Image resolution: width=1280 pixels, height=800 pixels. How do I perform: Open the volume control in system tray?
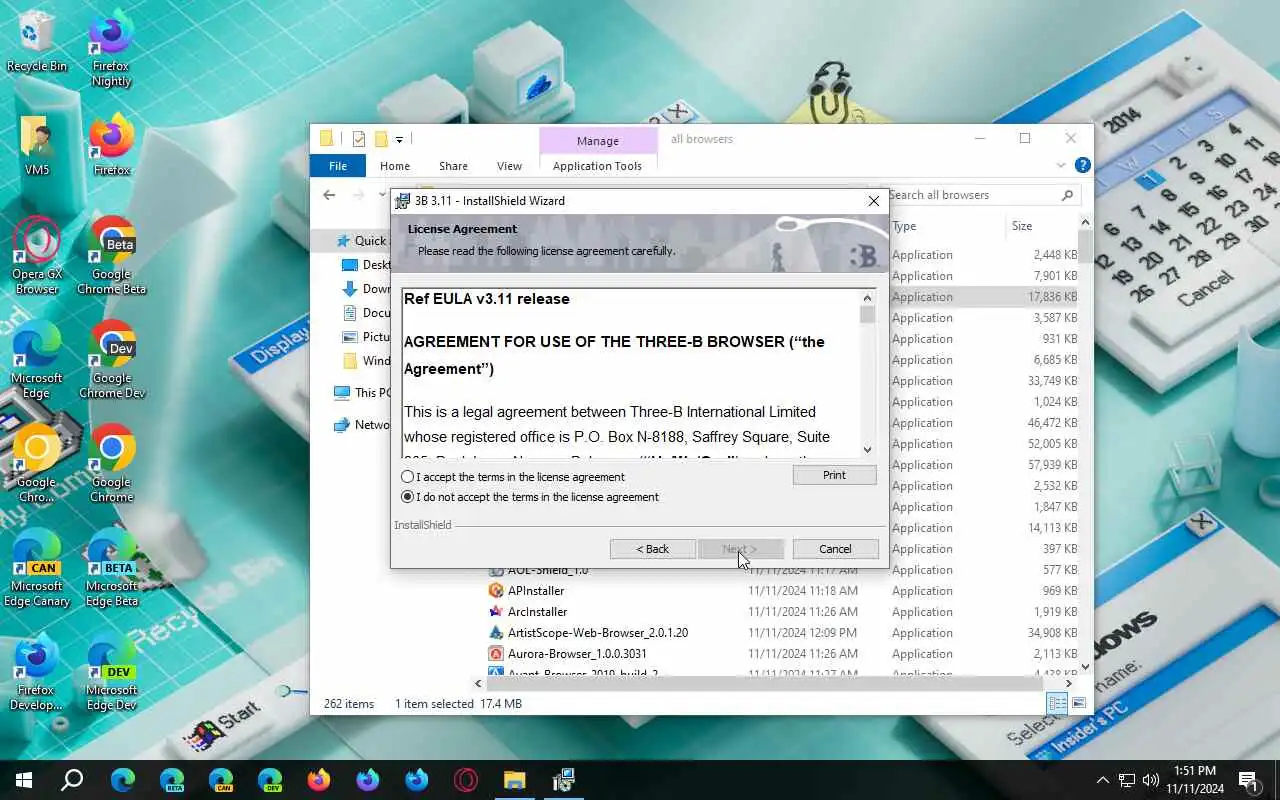1151,780
